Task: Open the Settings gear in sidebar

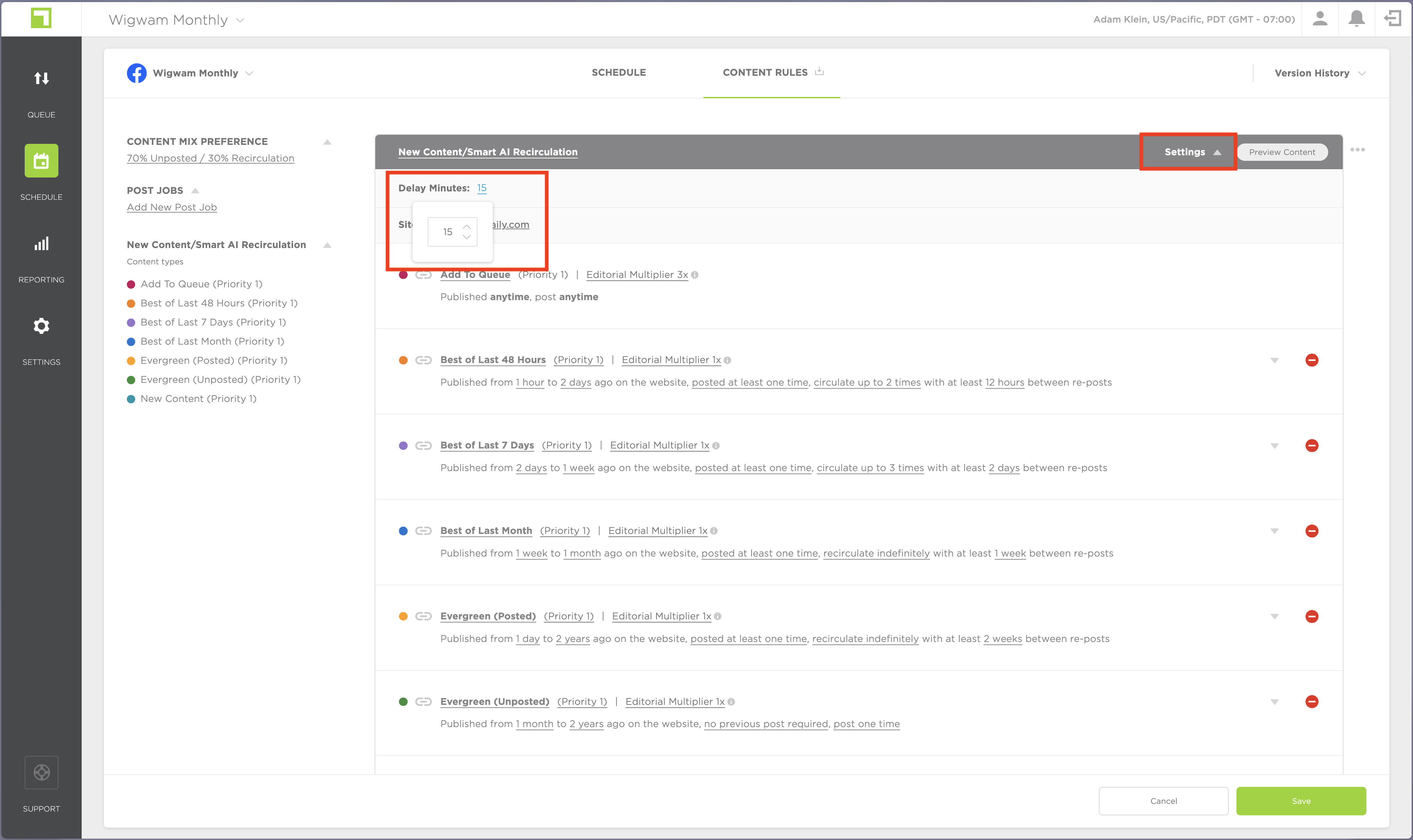Action: pyautogui.click(x=41, y=326)
